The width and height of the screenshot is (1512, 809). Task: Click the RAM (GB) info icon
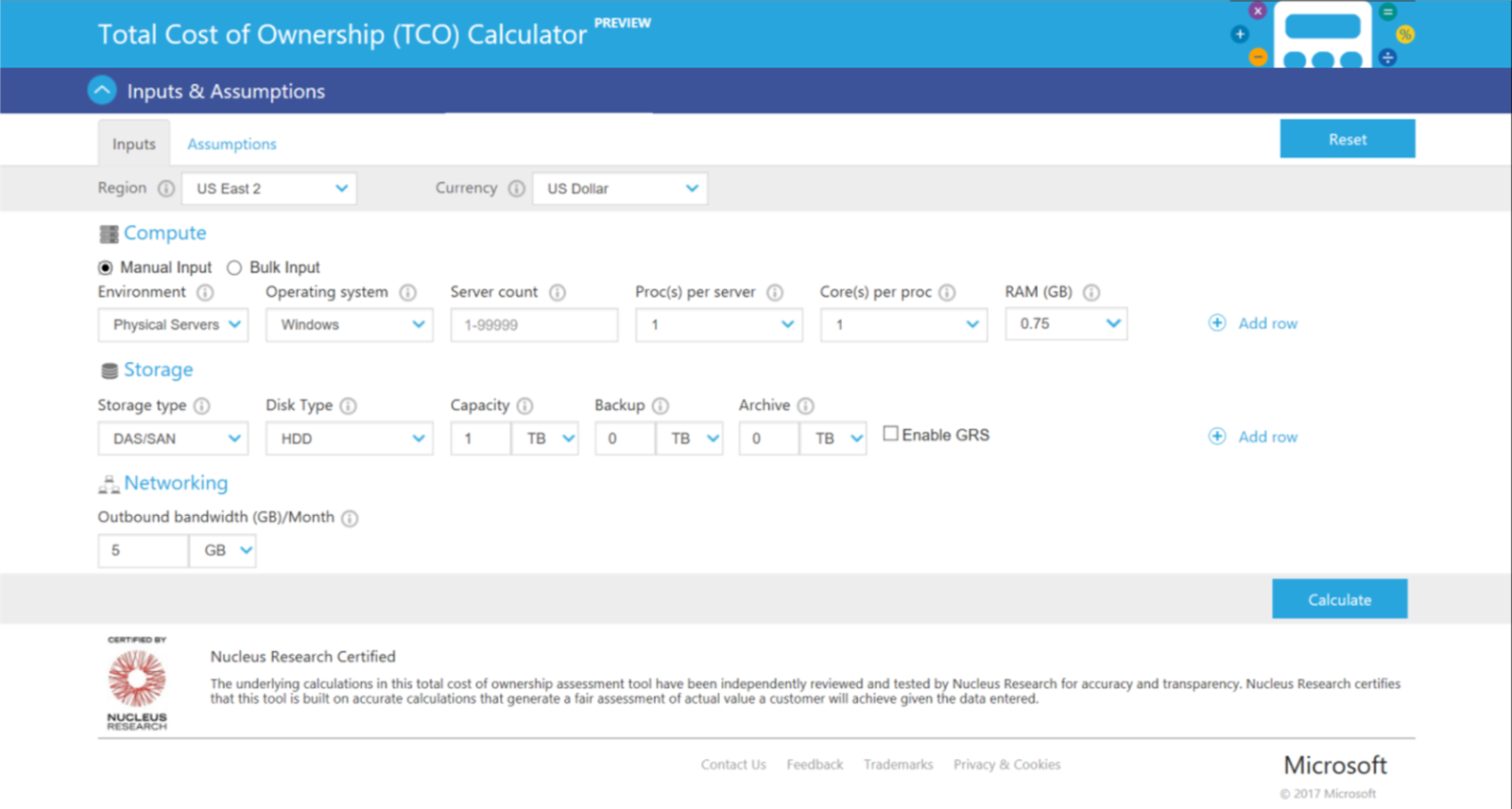coord(1091,292)
